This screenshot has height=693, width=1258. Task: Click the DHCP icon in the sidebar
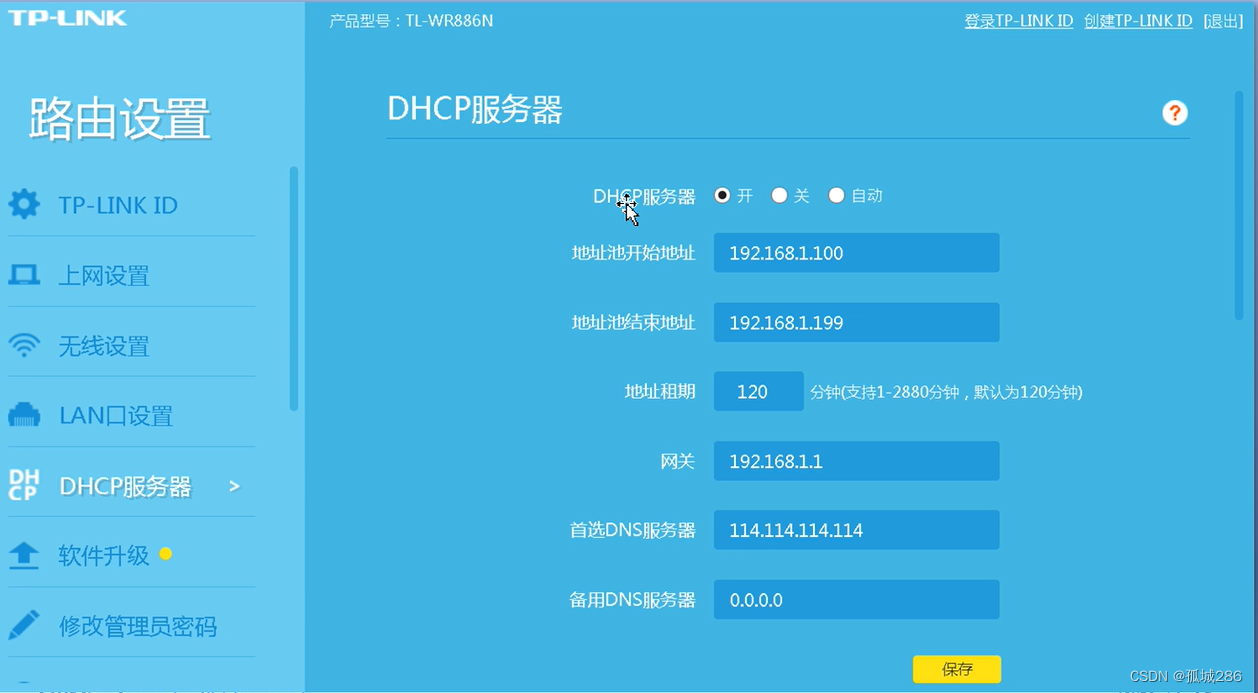point(24,485)
